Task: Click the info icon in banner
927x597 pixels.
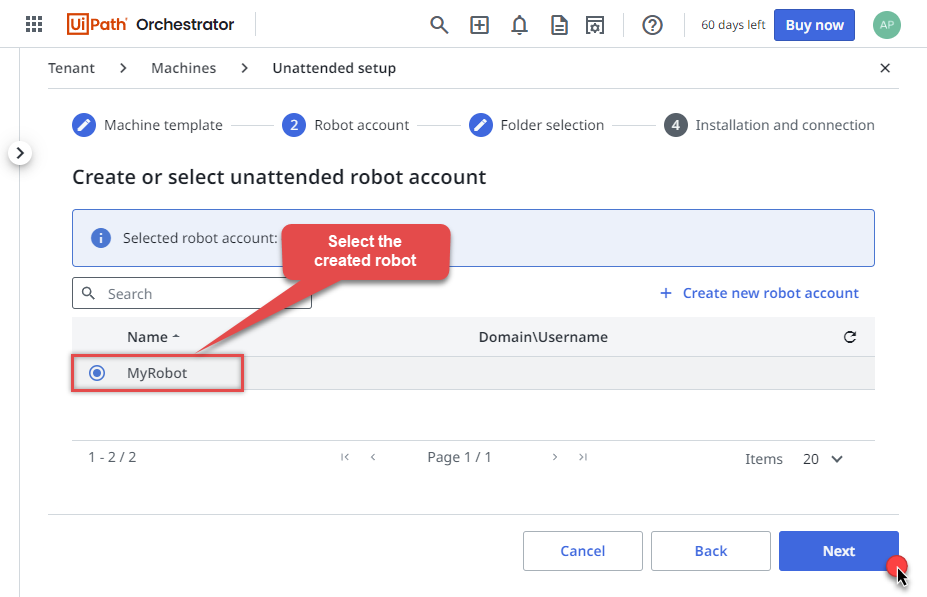Action: pos(101,238)
